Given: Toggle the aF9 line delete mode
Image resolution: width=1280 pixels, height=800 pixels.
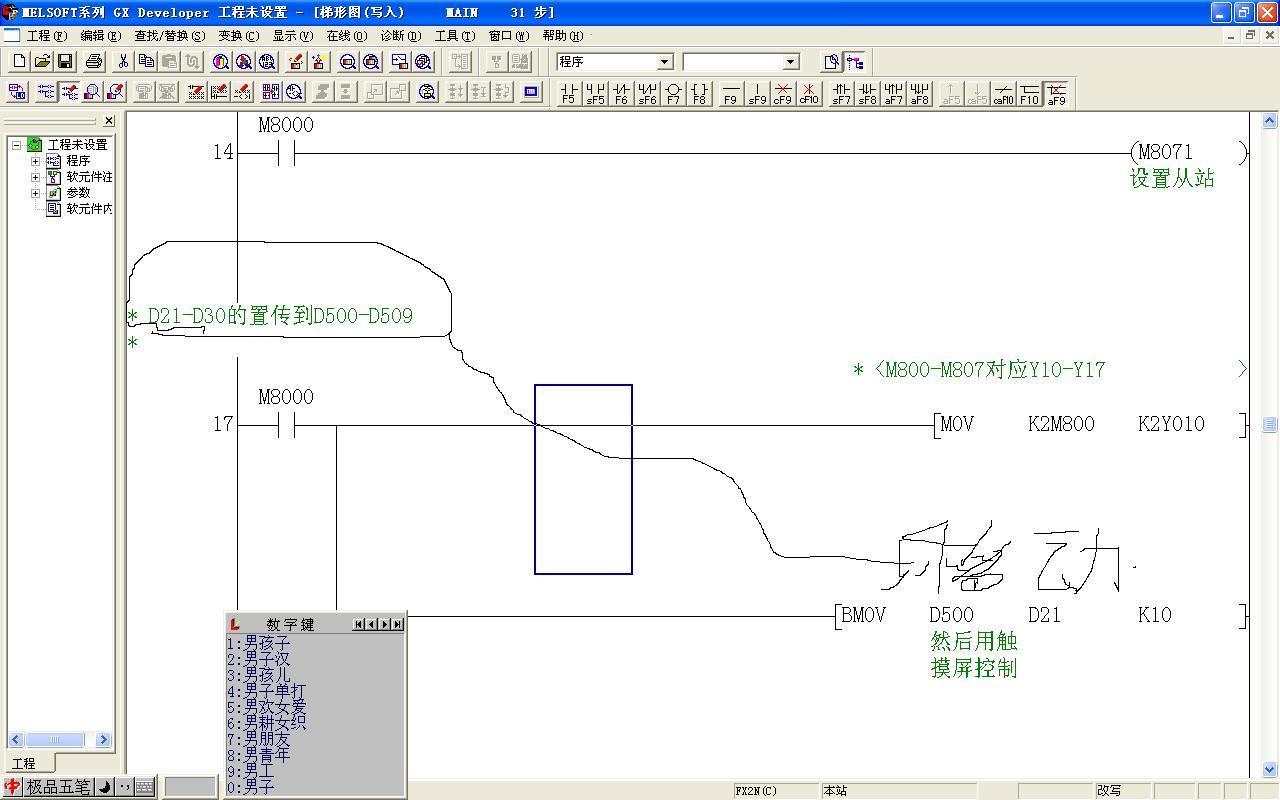Looking at the screenshot, I should coord(1056,93).
